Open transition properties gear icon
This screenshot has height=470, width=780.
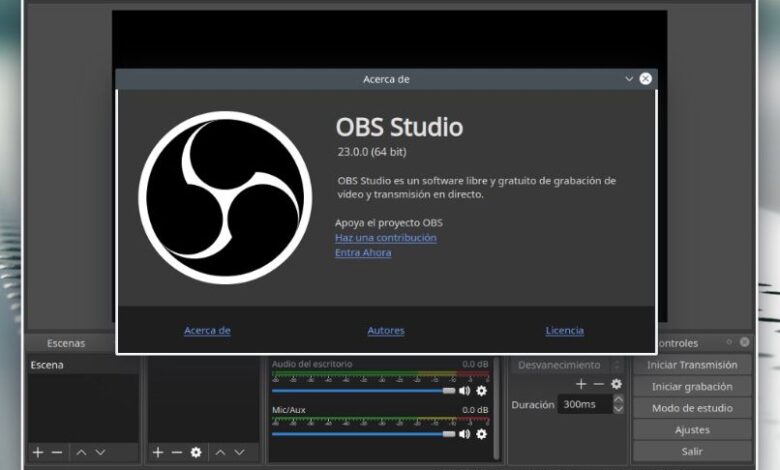pyautogui.click(x=616, y=384)
